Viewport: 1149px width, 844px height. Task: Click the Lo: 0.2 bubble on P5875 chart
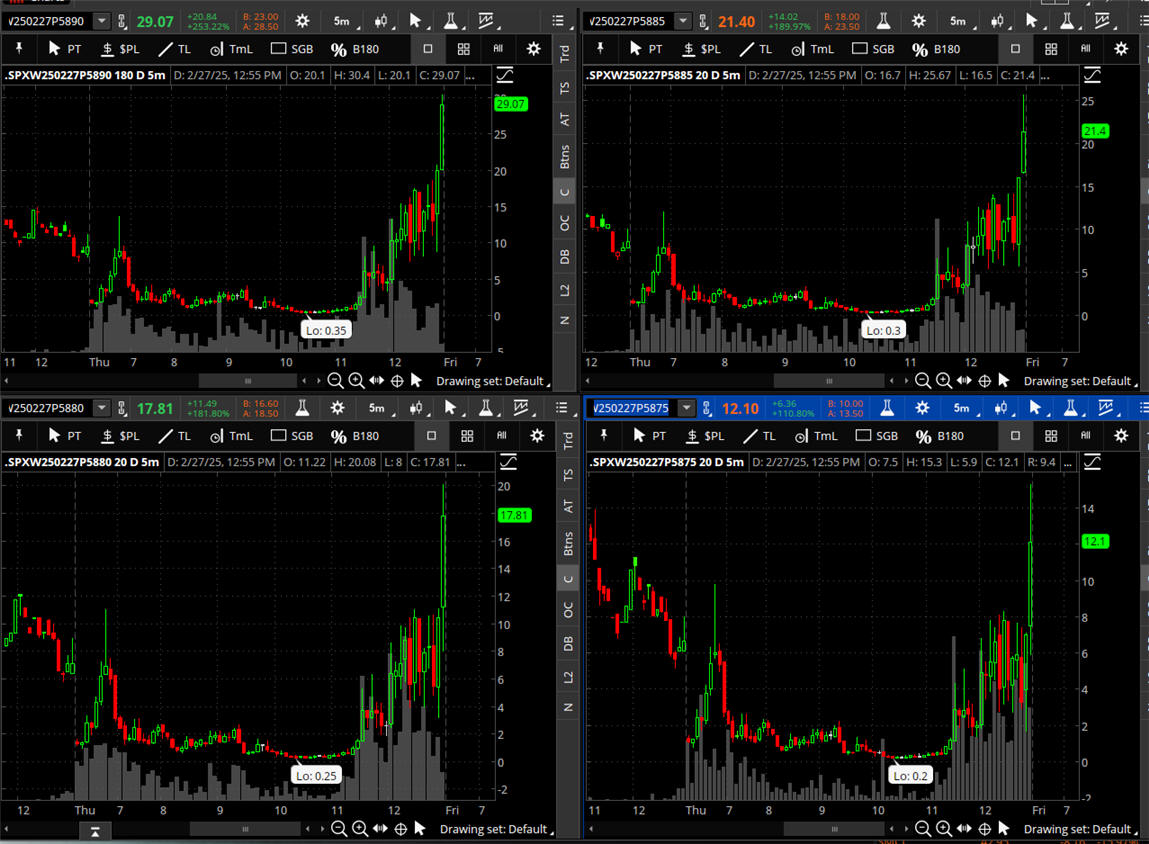pyautogui.click(x=910, y=776)
